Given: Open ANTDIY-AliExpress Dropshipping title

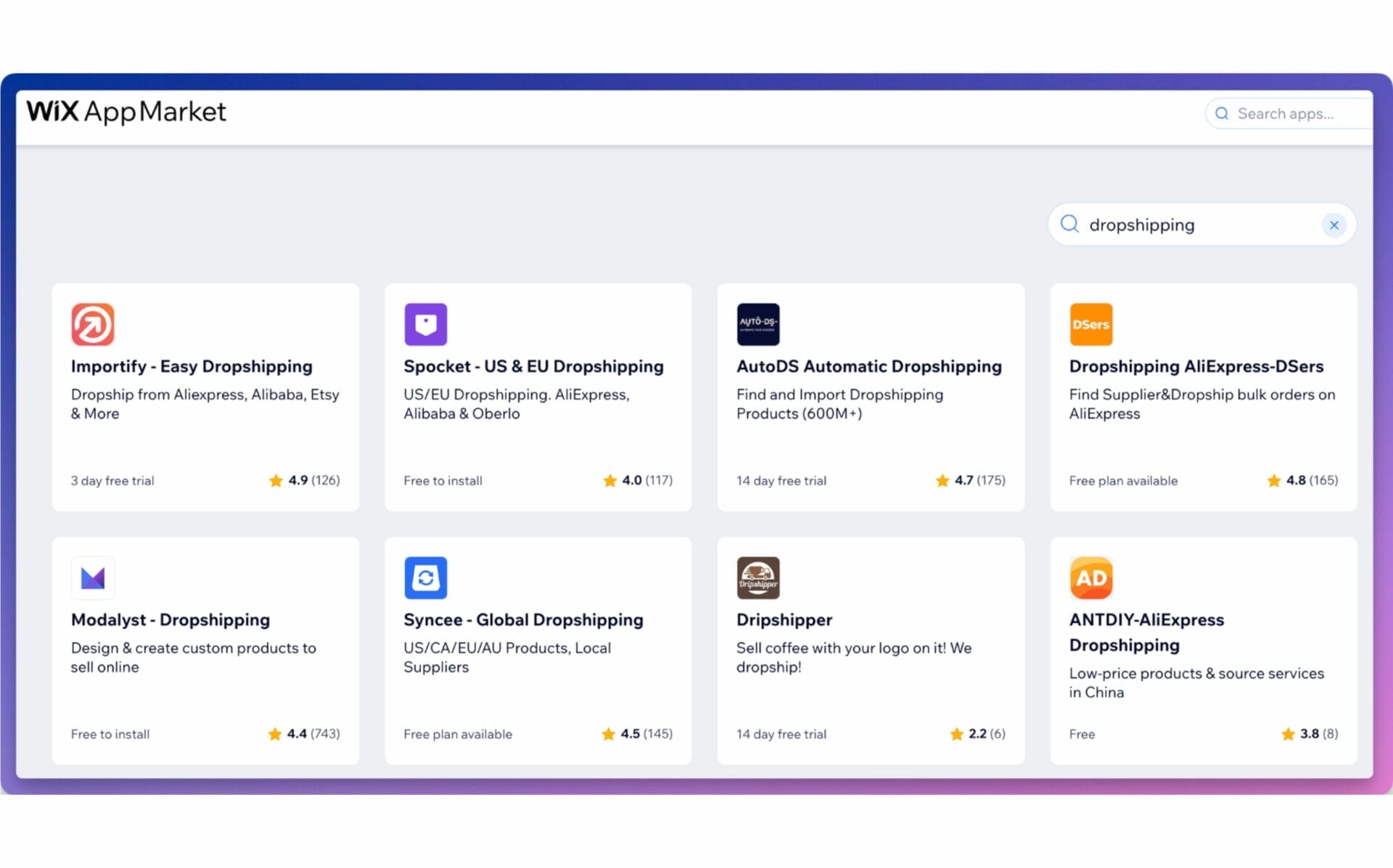Looking at the screenshot, I should (1146, 632).
